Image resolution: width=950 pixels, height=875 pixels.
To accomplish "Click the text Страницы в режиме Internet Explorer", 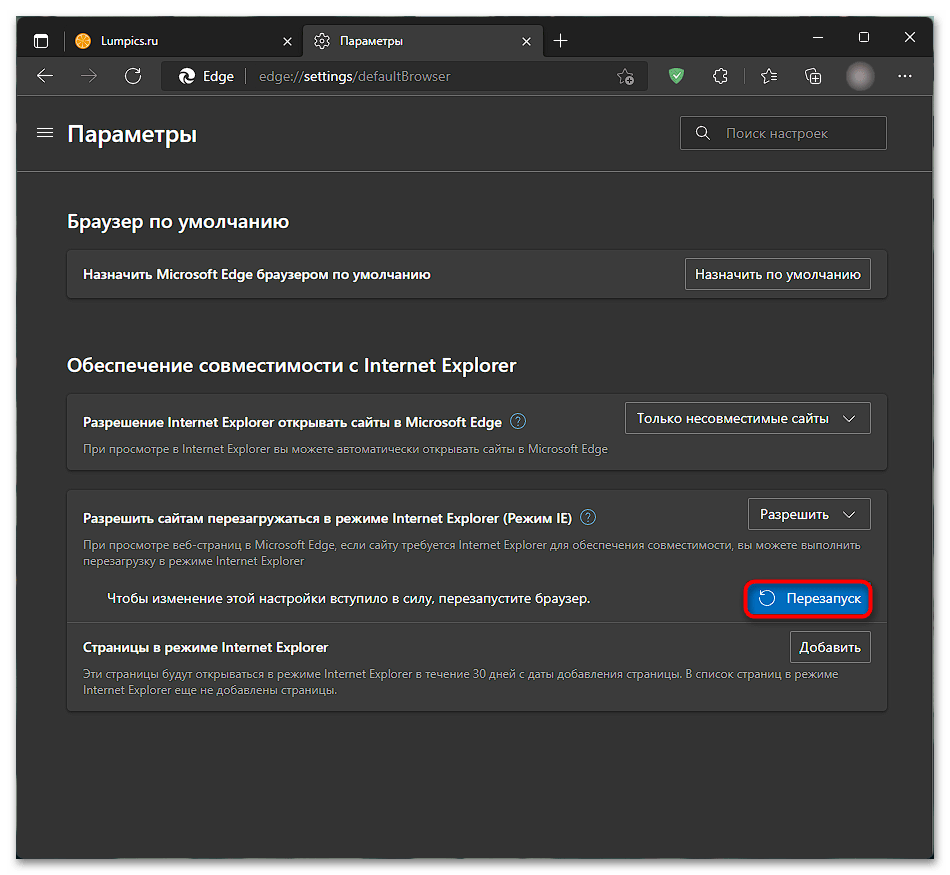I will 205,647.
